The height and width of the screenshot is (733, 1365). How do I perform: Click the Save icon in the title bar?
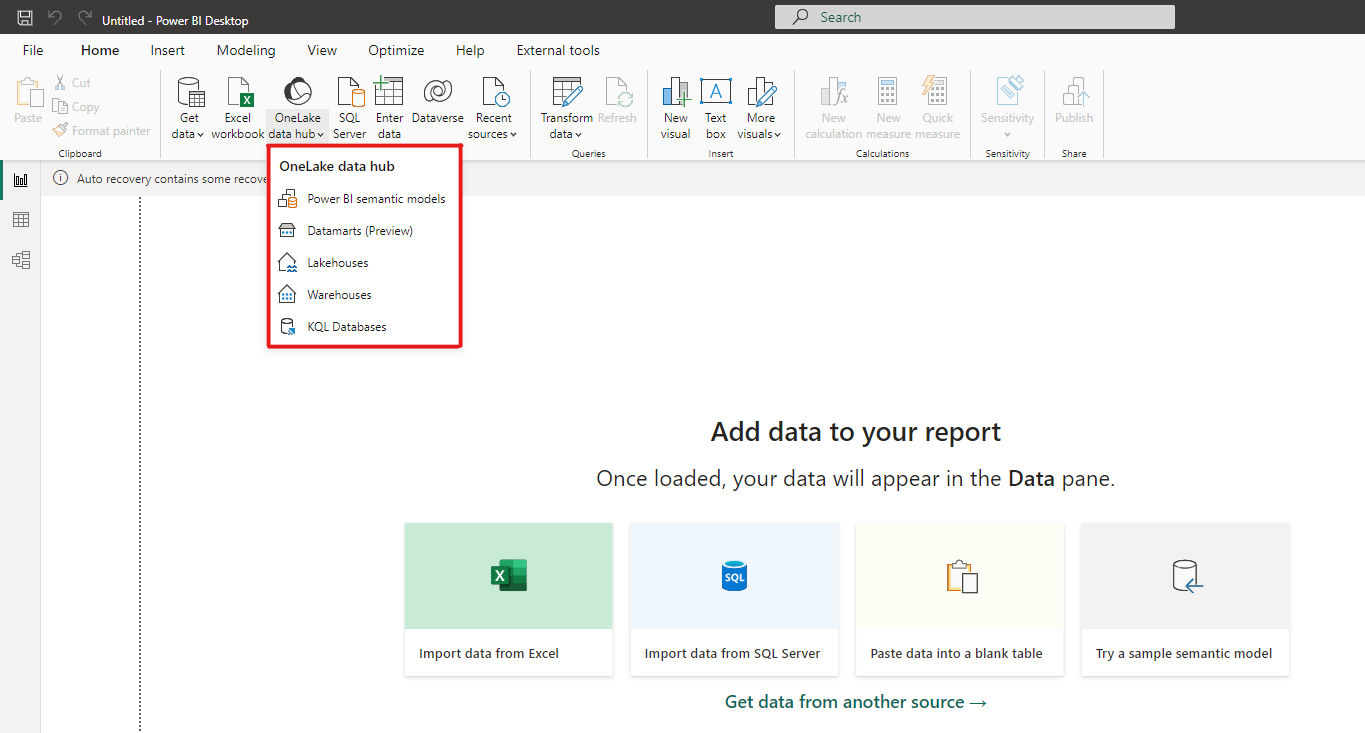[x=25, y=16]
